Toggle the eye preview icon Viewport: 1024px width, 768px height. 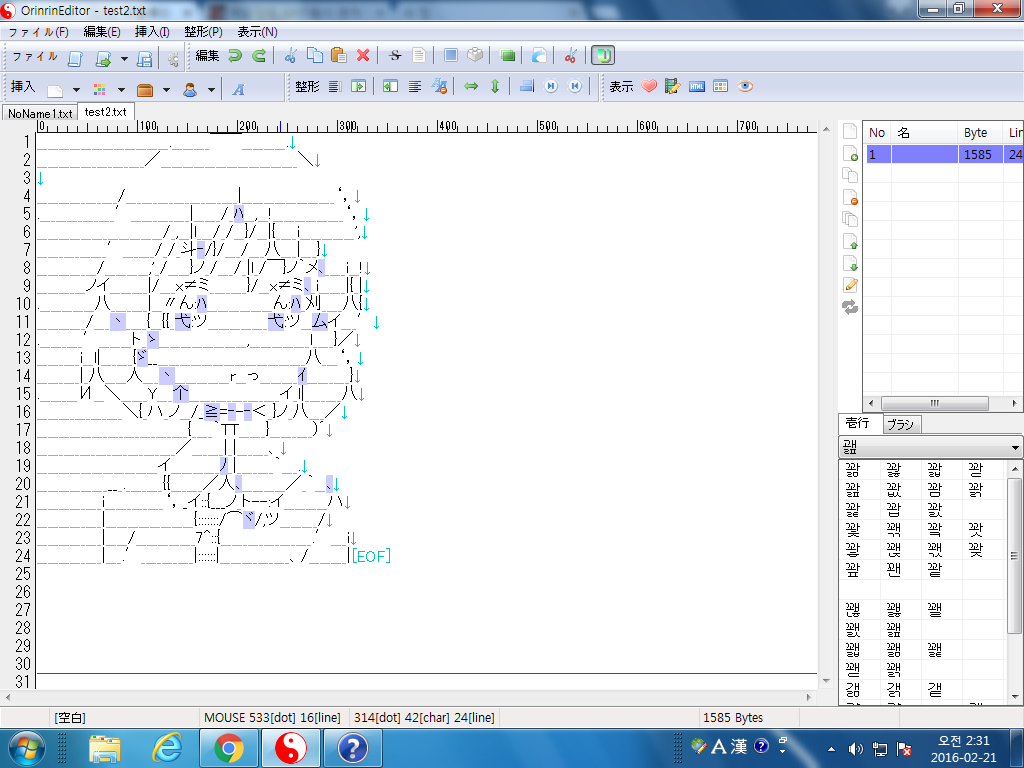point(745,87)
